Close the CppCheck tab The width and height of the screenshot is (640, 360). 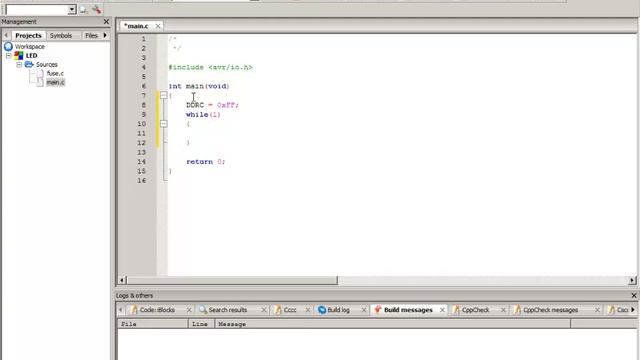click(503, 310)
